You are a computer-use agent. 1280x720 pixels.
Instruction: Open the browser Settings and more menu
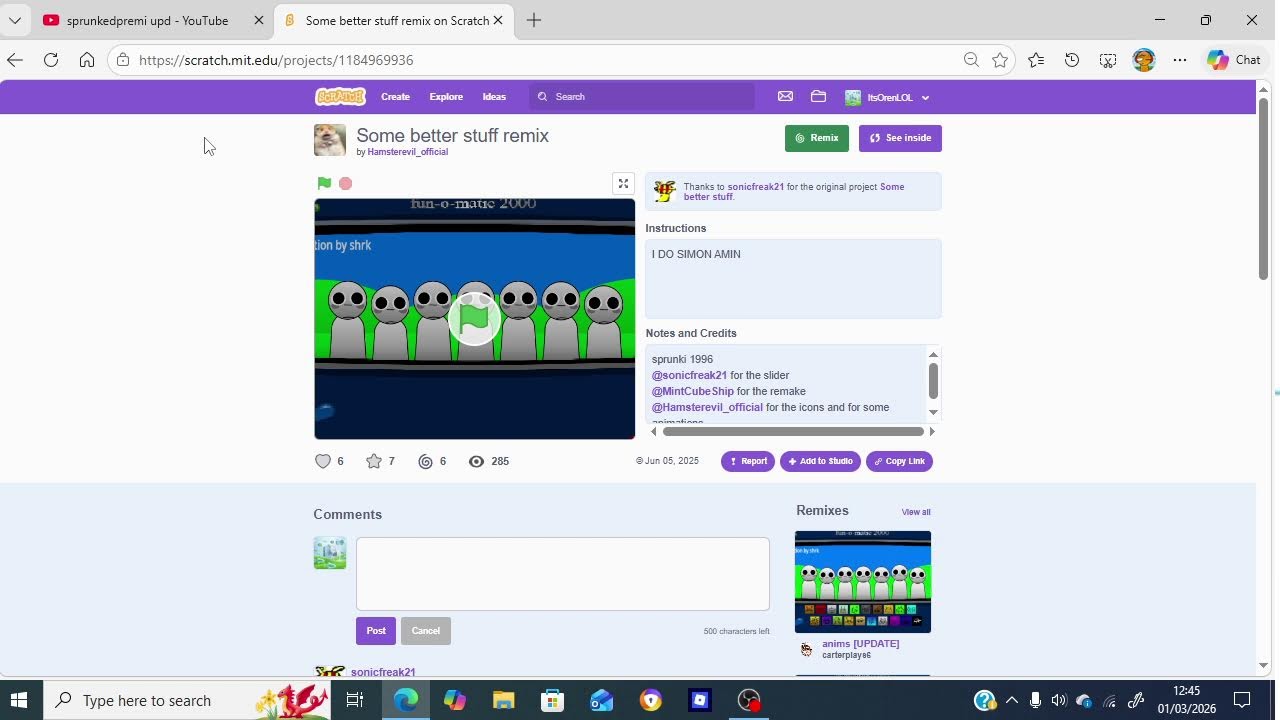pos(1180,60)
